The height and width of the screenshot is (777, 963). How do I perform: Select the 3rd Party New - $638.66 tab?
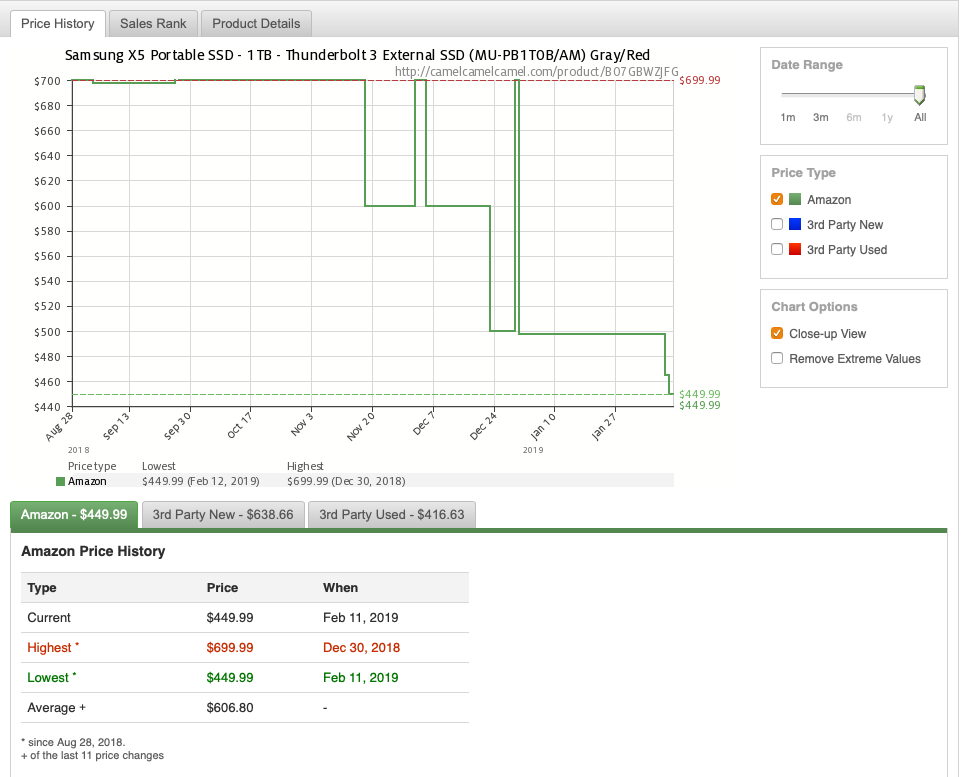click(x=223, y=515)
